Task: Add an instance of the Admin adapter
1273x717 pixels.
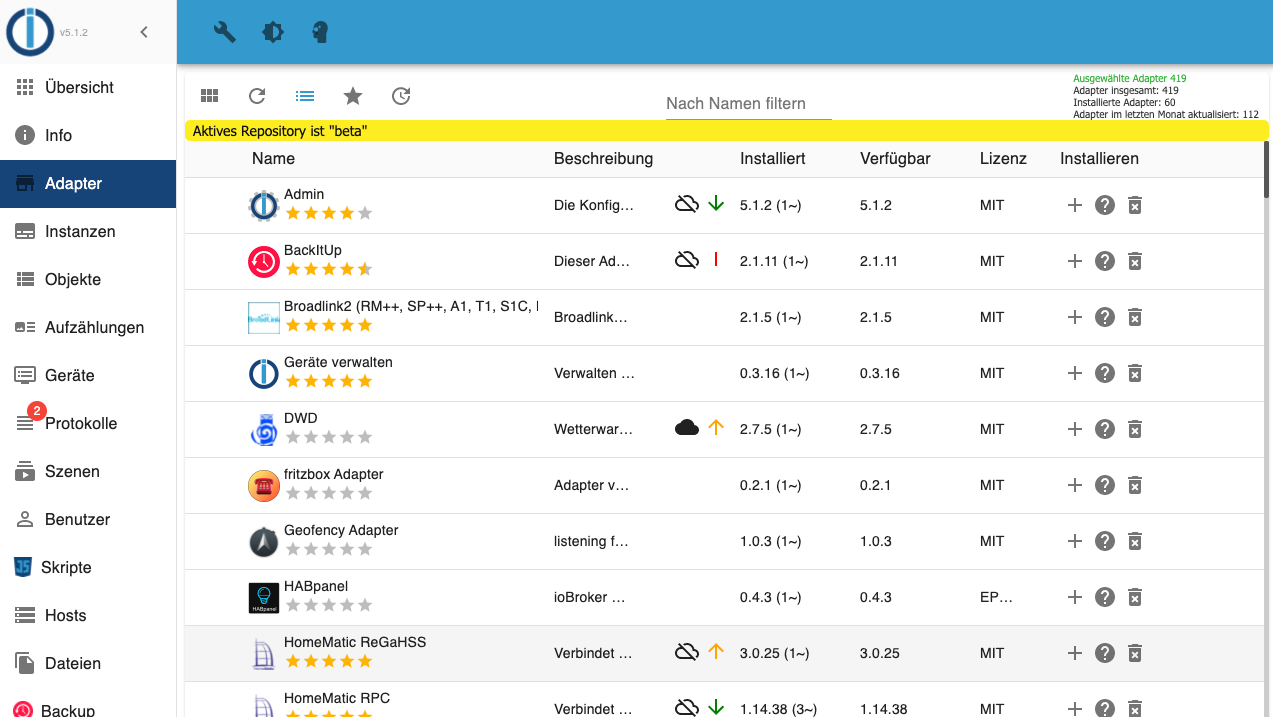Action: 1075,205
